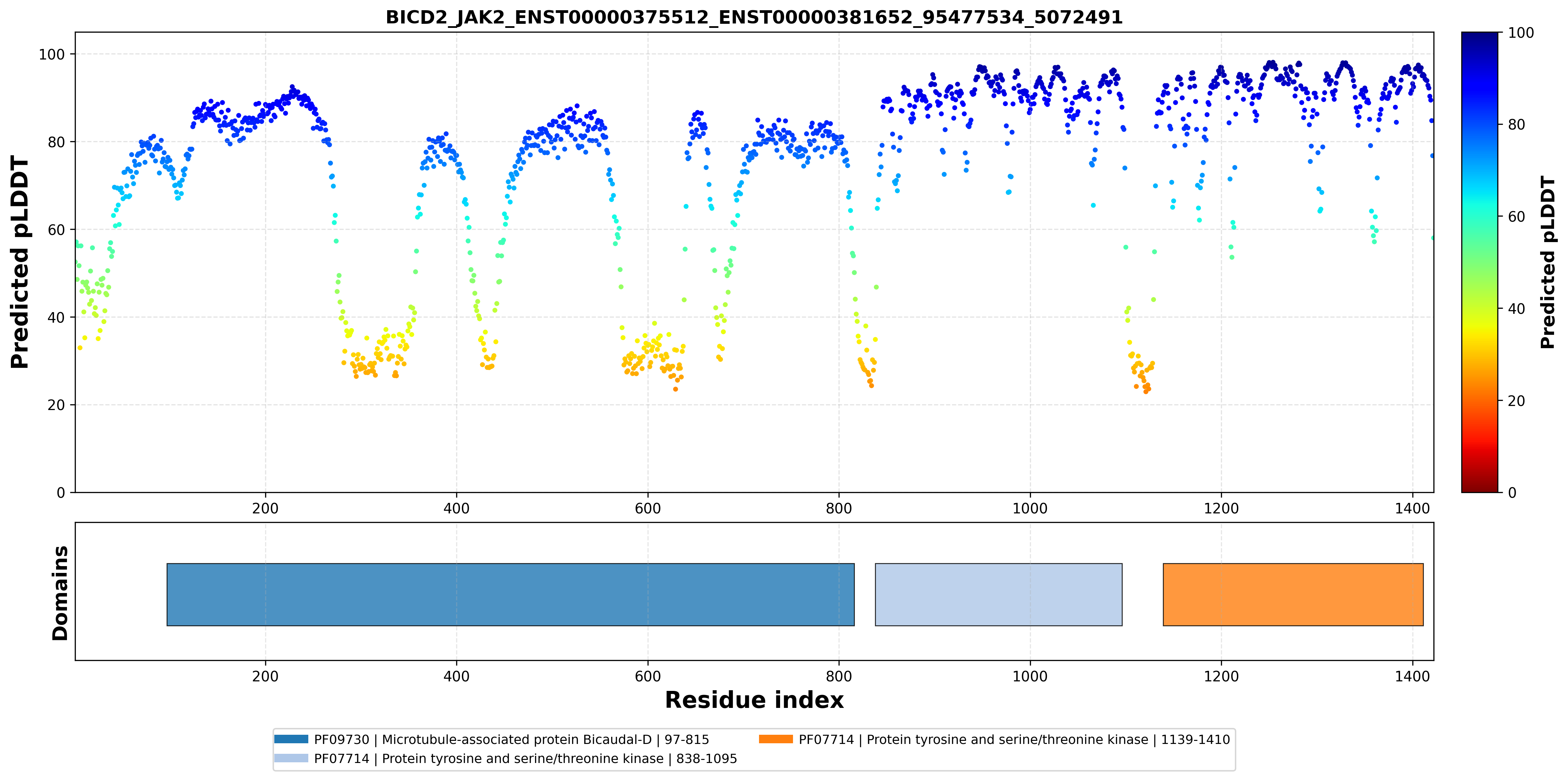Click the light blue kinase domain bar
Viewport: 1568px width, 781px height.
coord(998,594)
